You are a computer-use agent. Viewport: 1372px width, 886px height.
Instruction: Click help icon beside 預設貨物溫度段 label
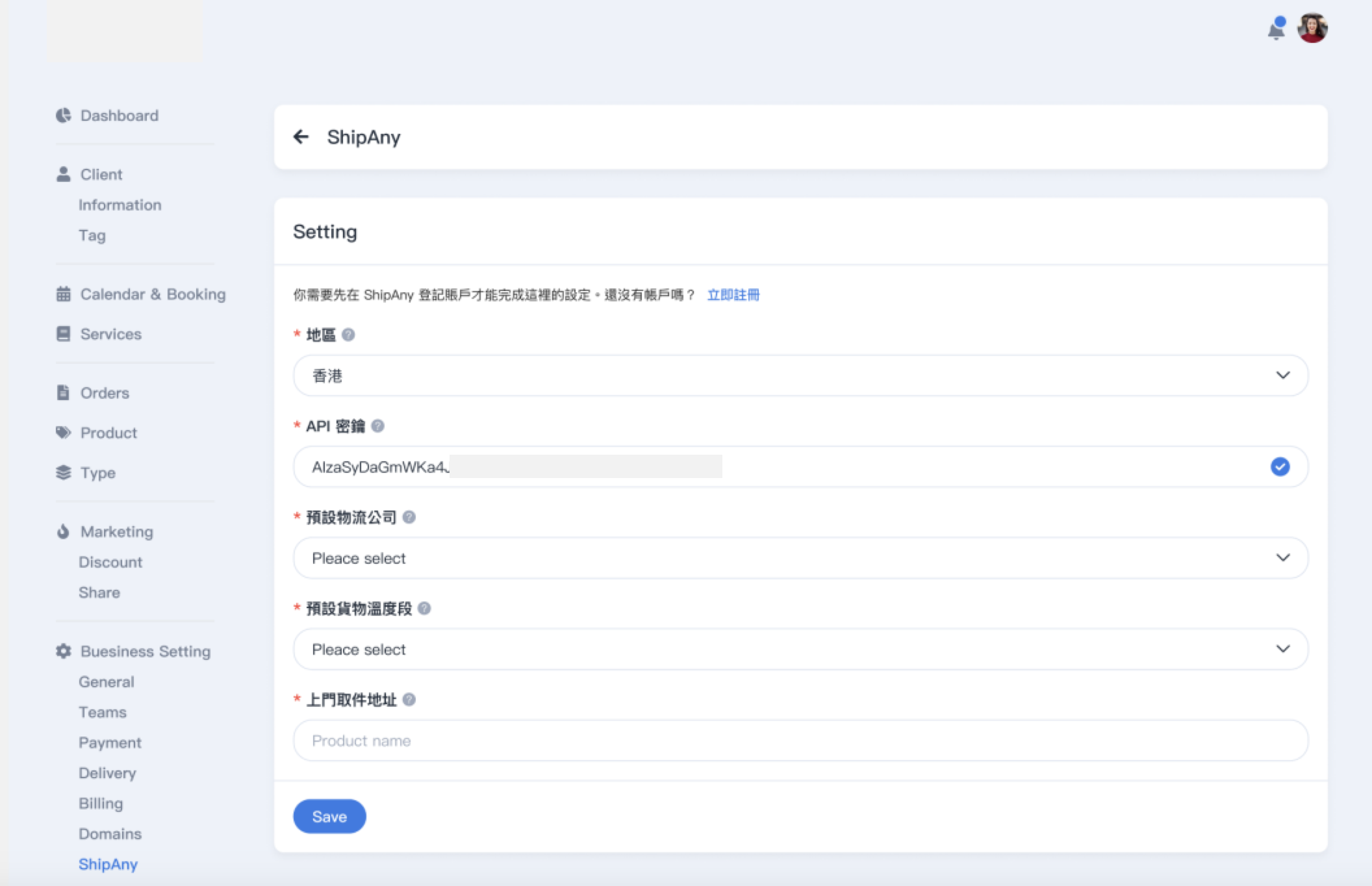[424, 609]
